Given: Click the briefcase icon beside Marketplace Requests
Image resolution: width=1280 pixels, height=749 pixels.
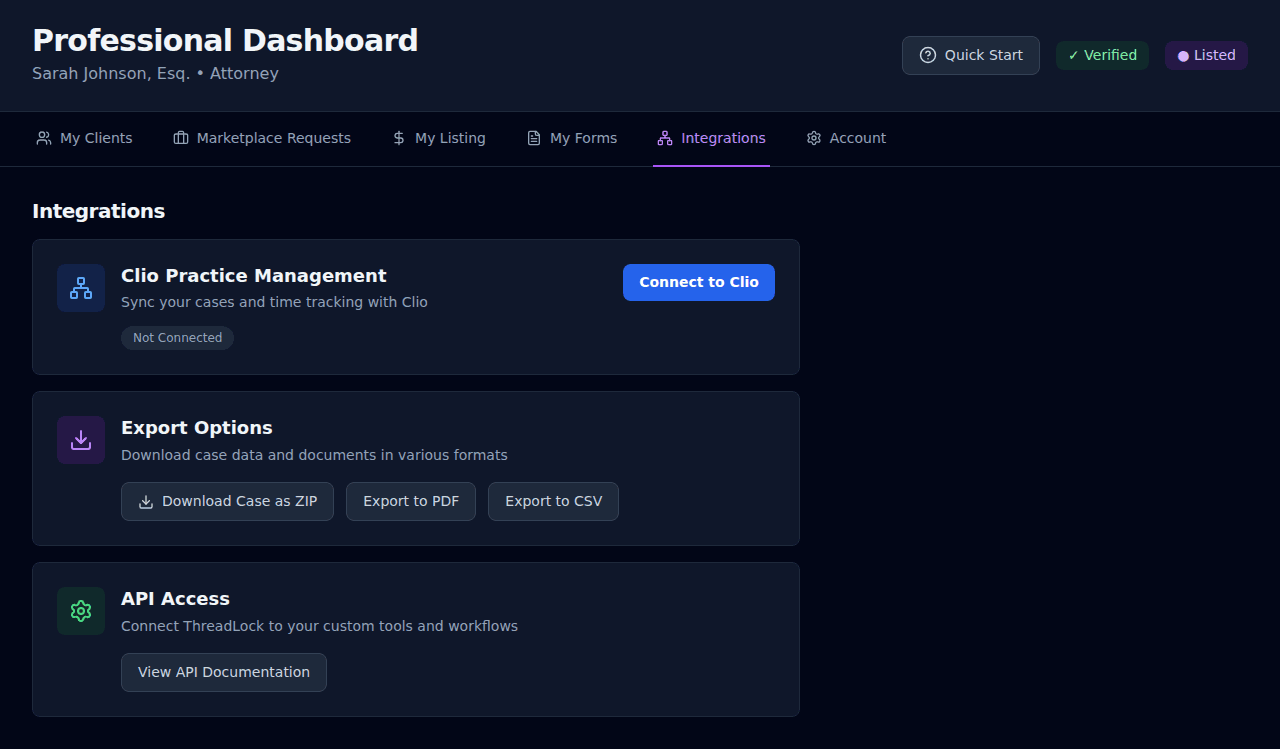Looking at the screenshot, I should coord(181,138).
